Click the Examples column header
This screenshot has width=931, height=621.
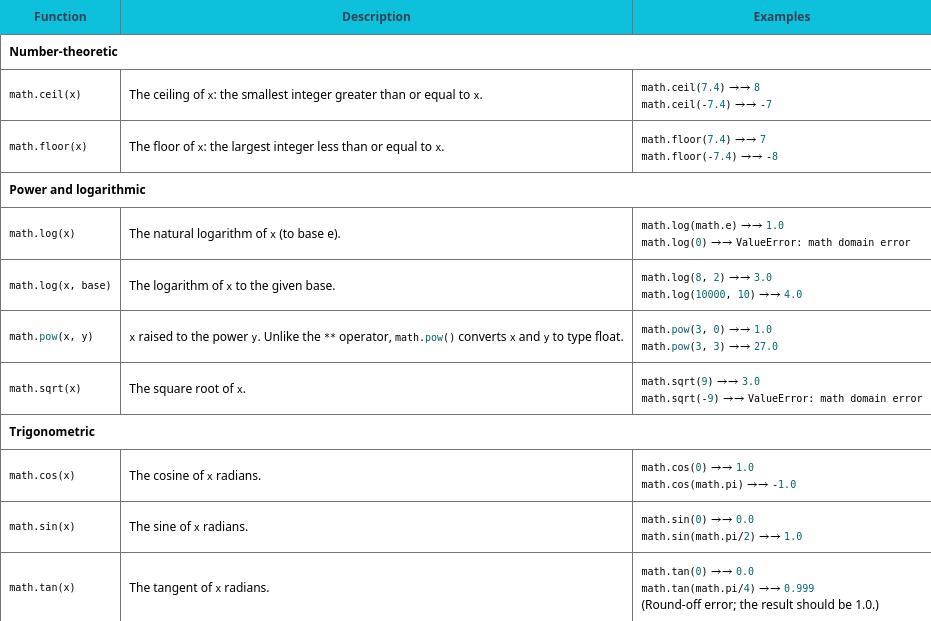point(781,17)
